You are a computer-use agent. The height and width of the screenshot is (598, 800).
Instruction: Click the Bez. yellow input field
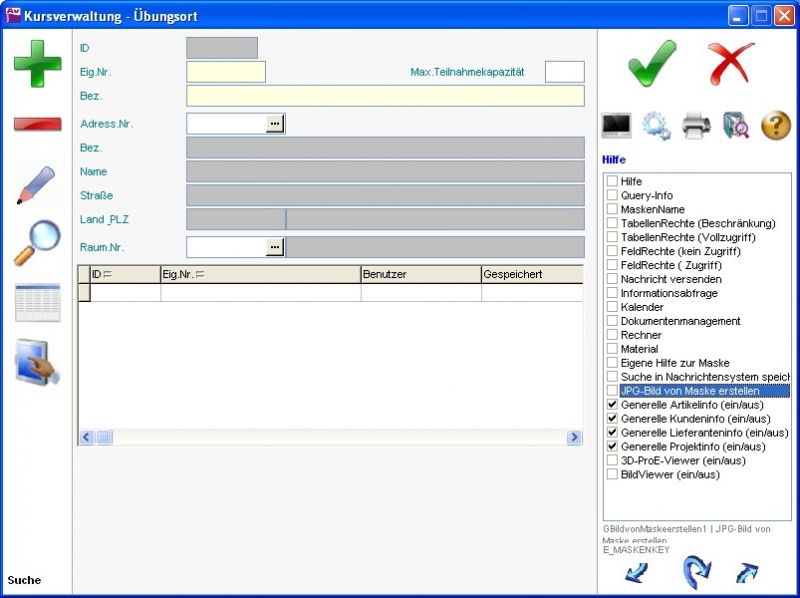(x=385, y=96)
